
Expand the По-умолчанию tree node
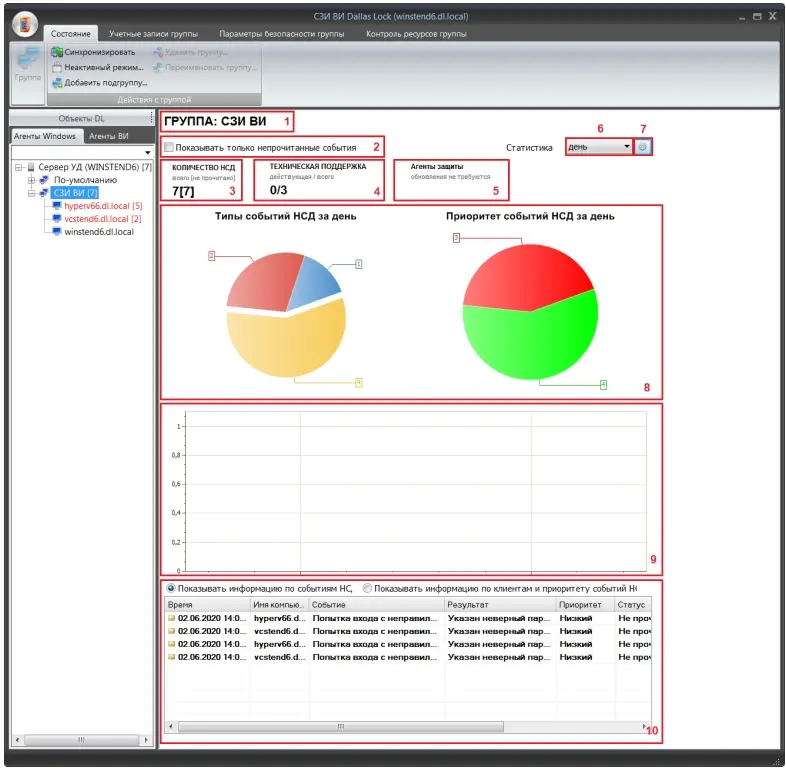point(32,180)
